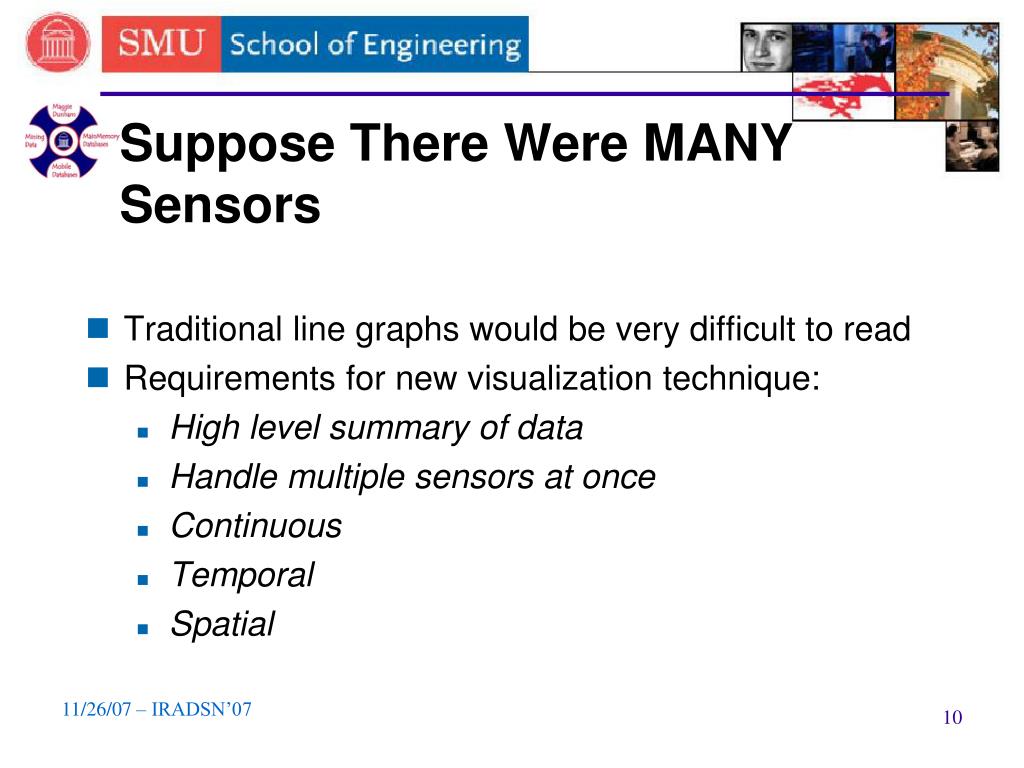Click the blue School of Engineering banner
This screenshot has height=768, width=1024.
375,44
